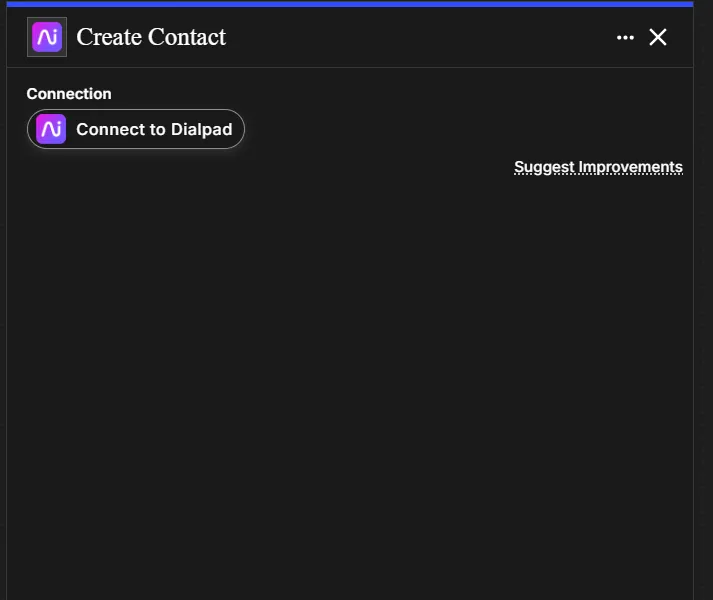Image resolution: width=713 pixels, height=600 pixels.
Task: Show step options via ellipsis icon
Action: (625, 37)
